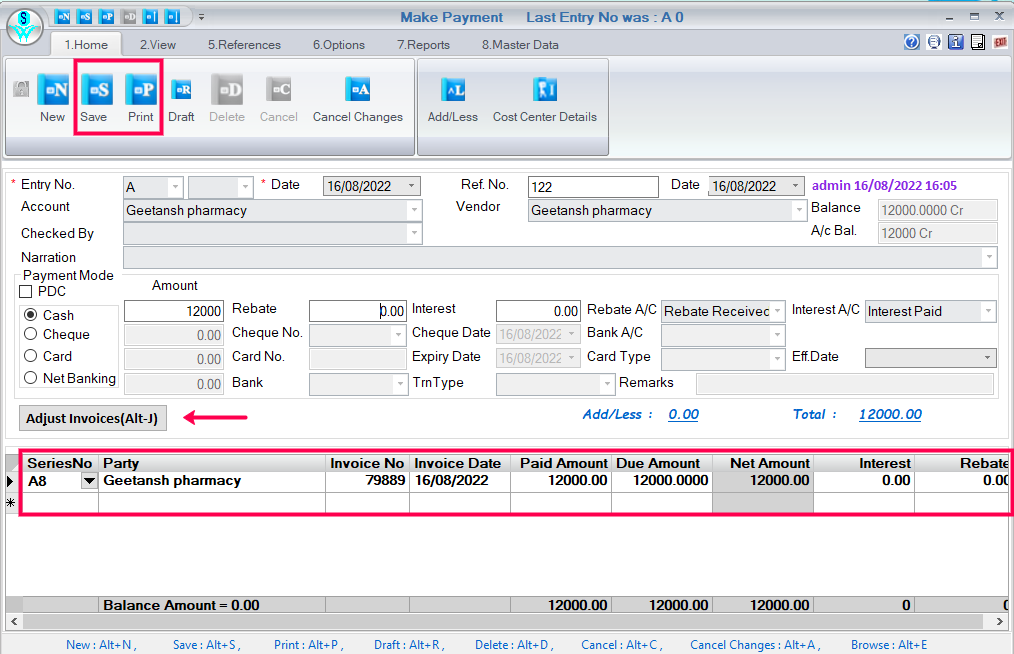Click the application logo orb
The width and height of the screenshot is (1014, 654).
[x=25, y=27]
